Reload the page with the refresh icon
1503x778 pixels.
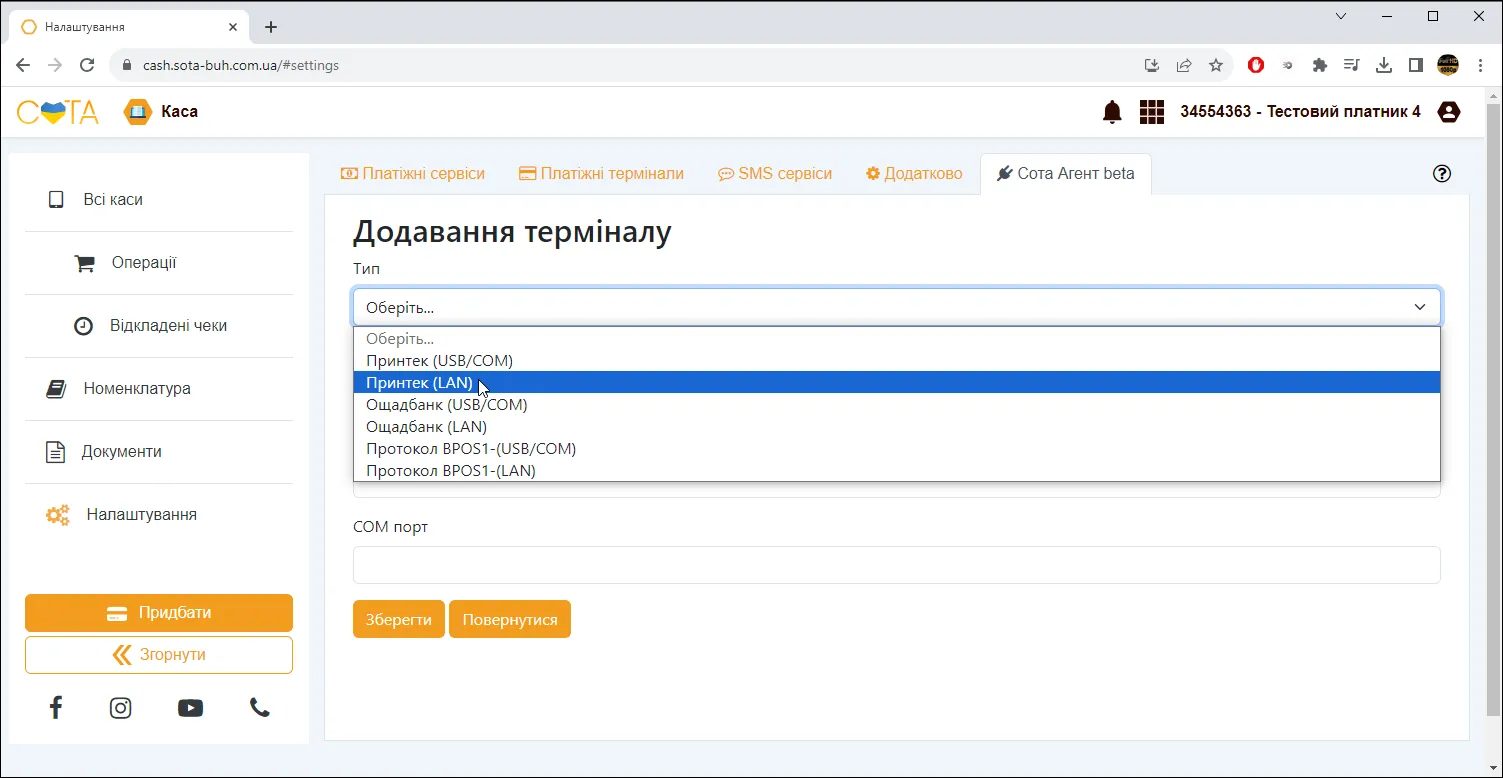click(x=87, y=65)
